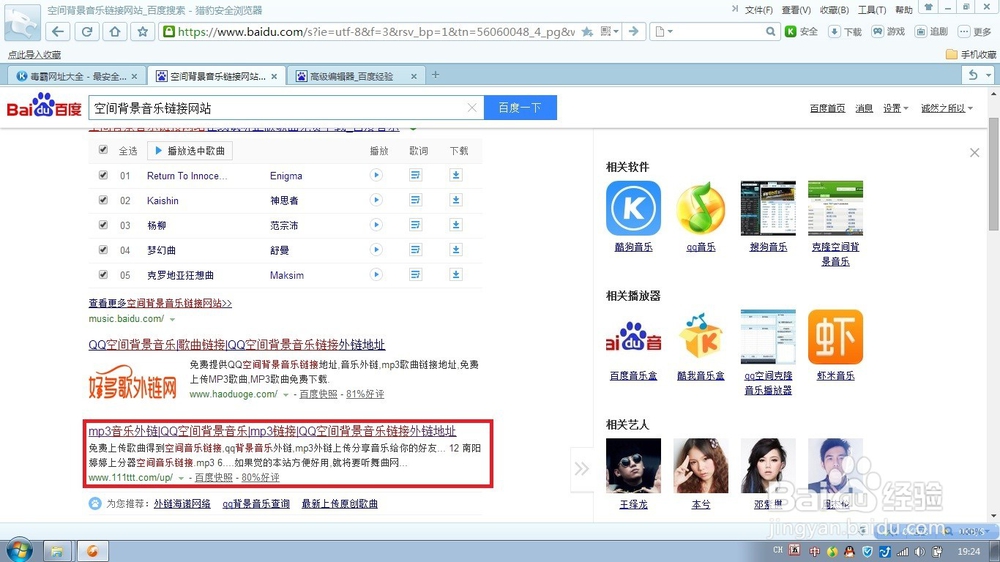Open qq音乐 software icon
The image size is (1000, 562).
coord(701,208)
